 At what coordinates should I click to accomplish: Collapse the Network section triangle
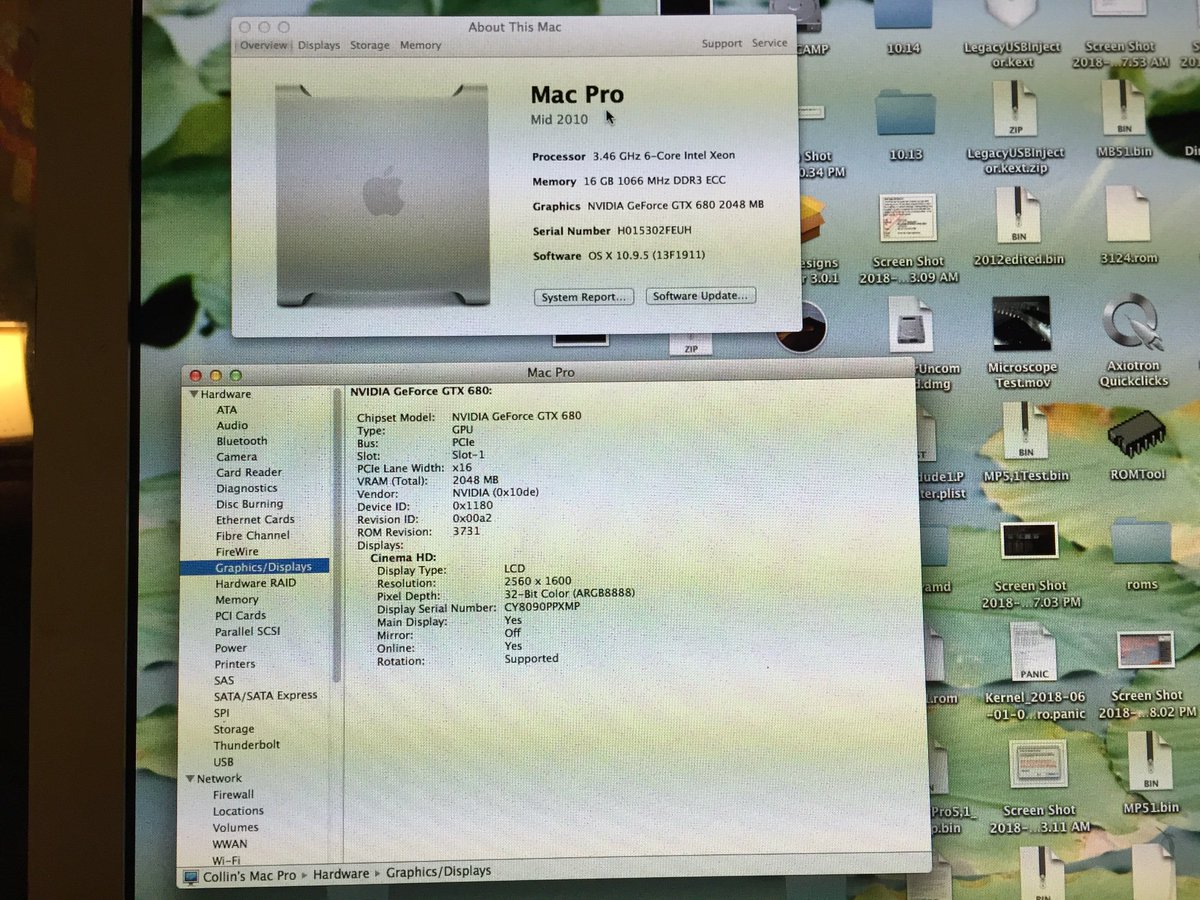(x=188, y=779)
